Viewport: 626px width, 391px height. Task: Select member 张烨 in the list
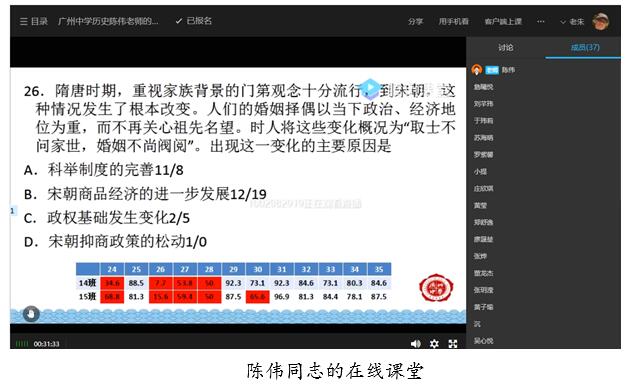pos(480,256)
